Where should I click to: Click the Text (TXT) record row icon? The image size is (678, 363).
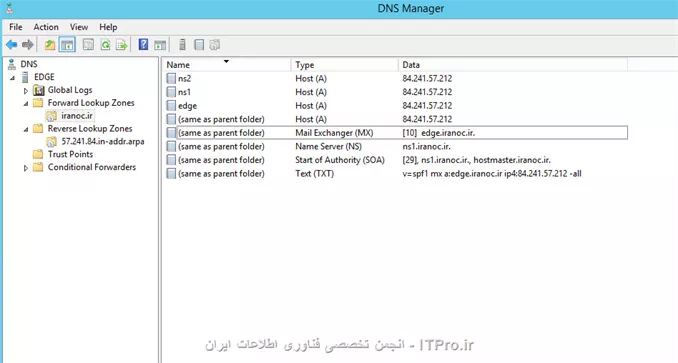[171, 174]
